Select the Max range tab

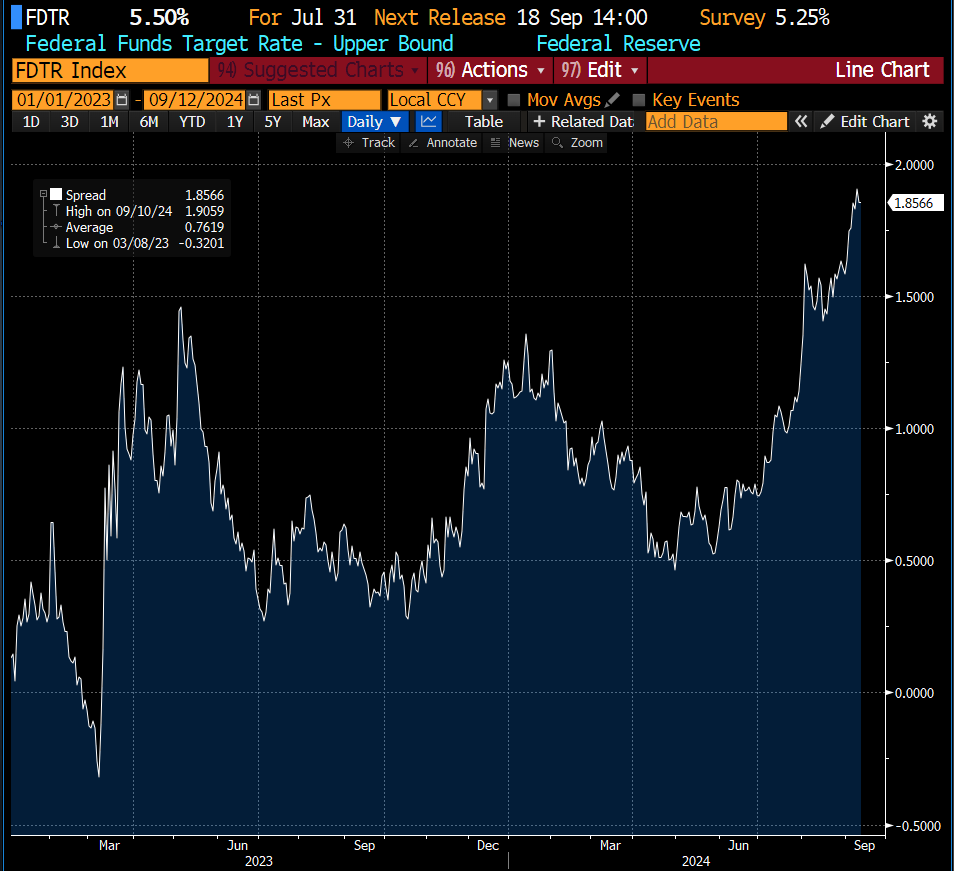coord(316,122)
